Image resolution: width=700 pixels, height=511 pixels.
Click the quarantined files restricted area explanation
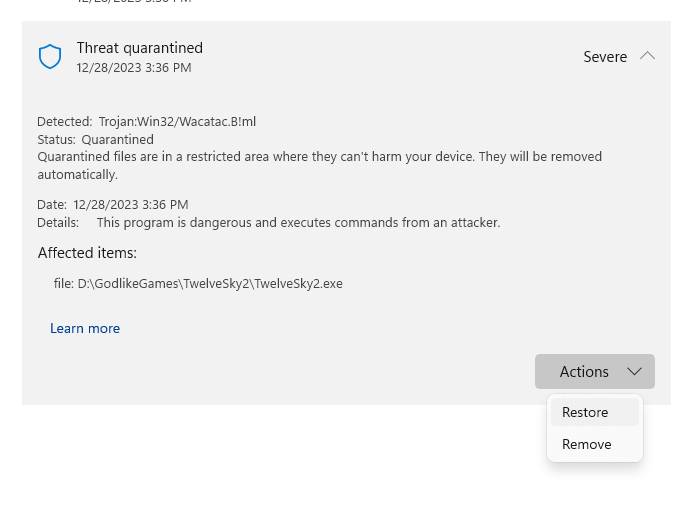point(320,166)
